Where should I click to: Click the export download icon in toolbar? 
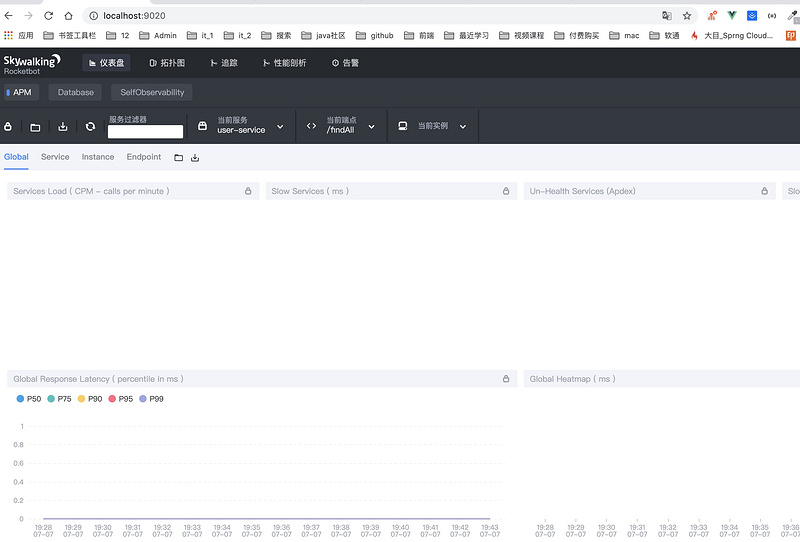click(63, 126)
